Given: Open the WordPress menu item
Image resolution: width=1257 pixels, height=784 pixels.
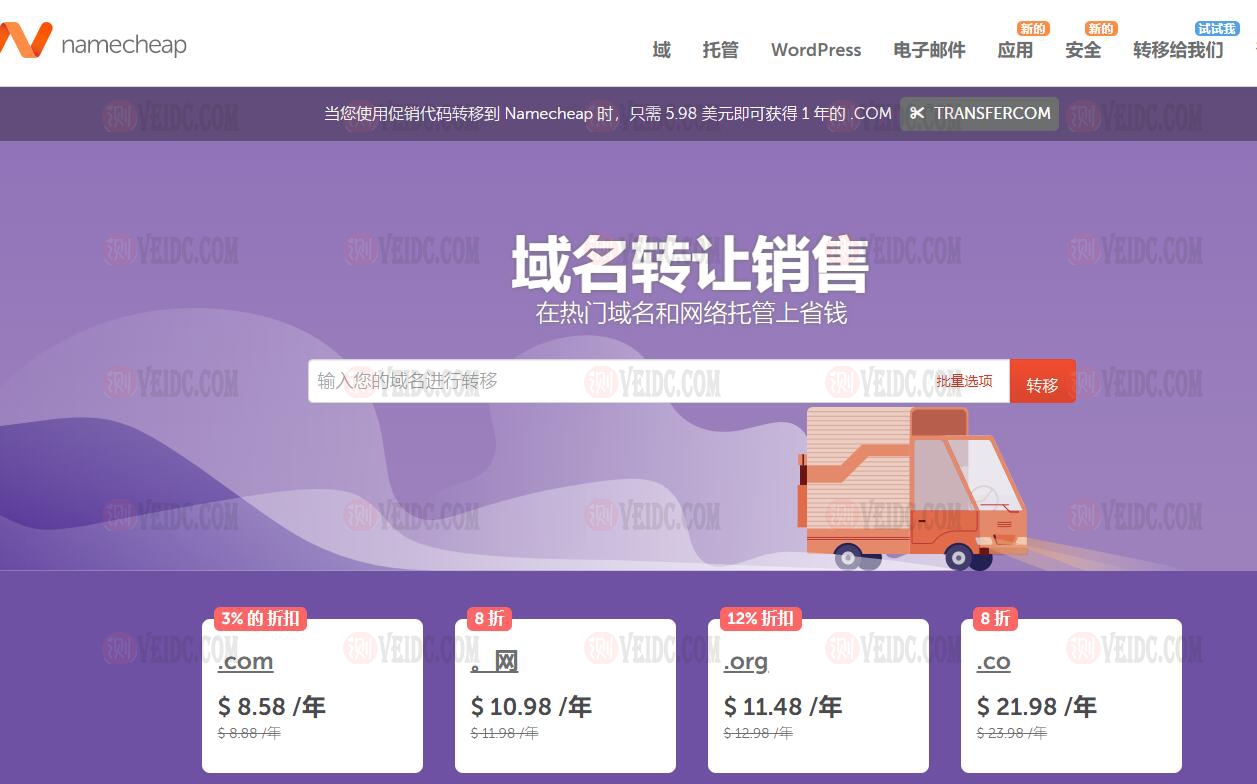Looking at the screenshot, I should click(815, 50).
